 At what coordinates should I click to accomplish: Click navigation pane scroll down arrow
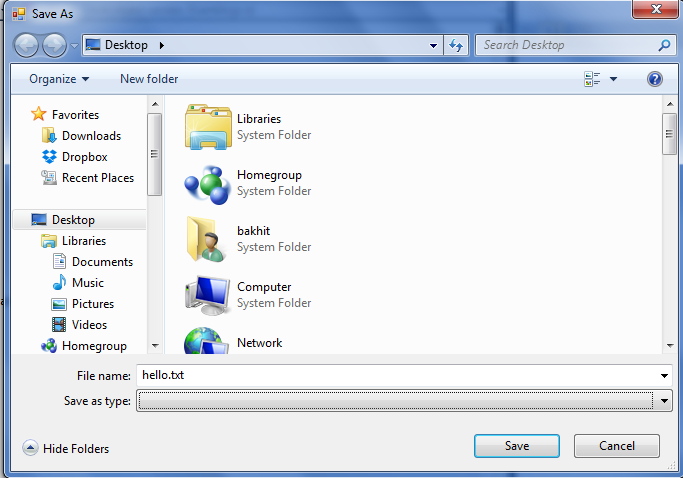coord(155,346)
